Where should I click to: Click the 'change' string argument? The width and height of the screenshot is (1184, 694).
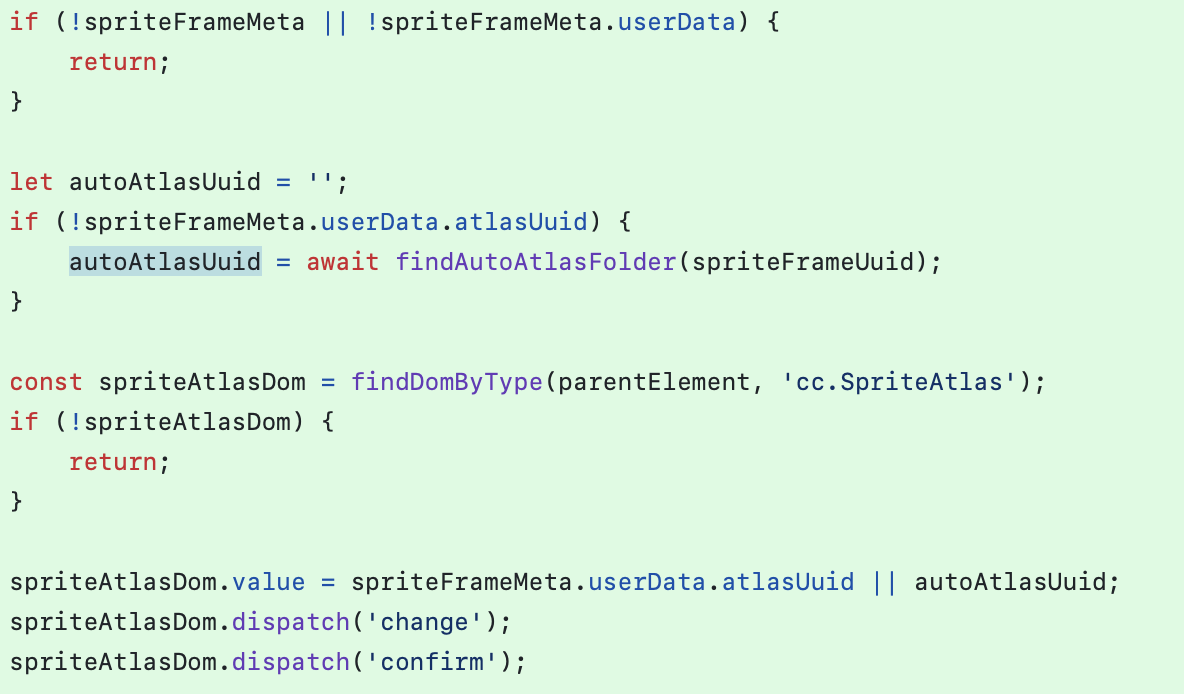(425, 622)
